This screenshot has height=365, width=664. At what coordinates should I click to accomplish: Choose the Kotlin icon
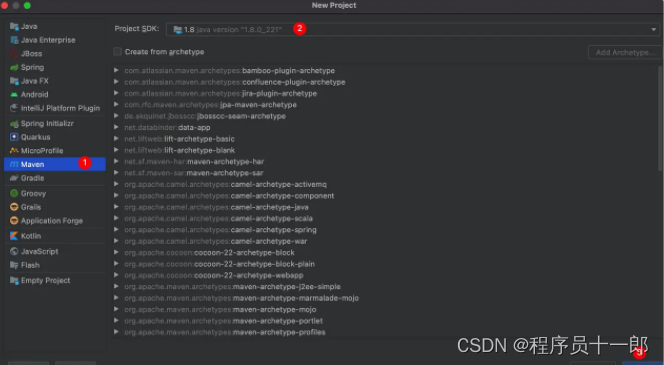click(x=14, y=236)
